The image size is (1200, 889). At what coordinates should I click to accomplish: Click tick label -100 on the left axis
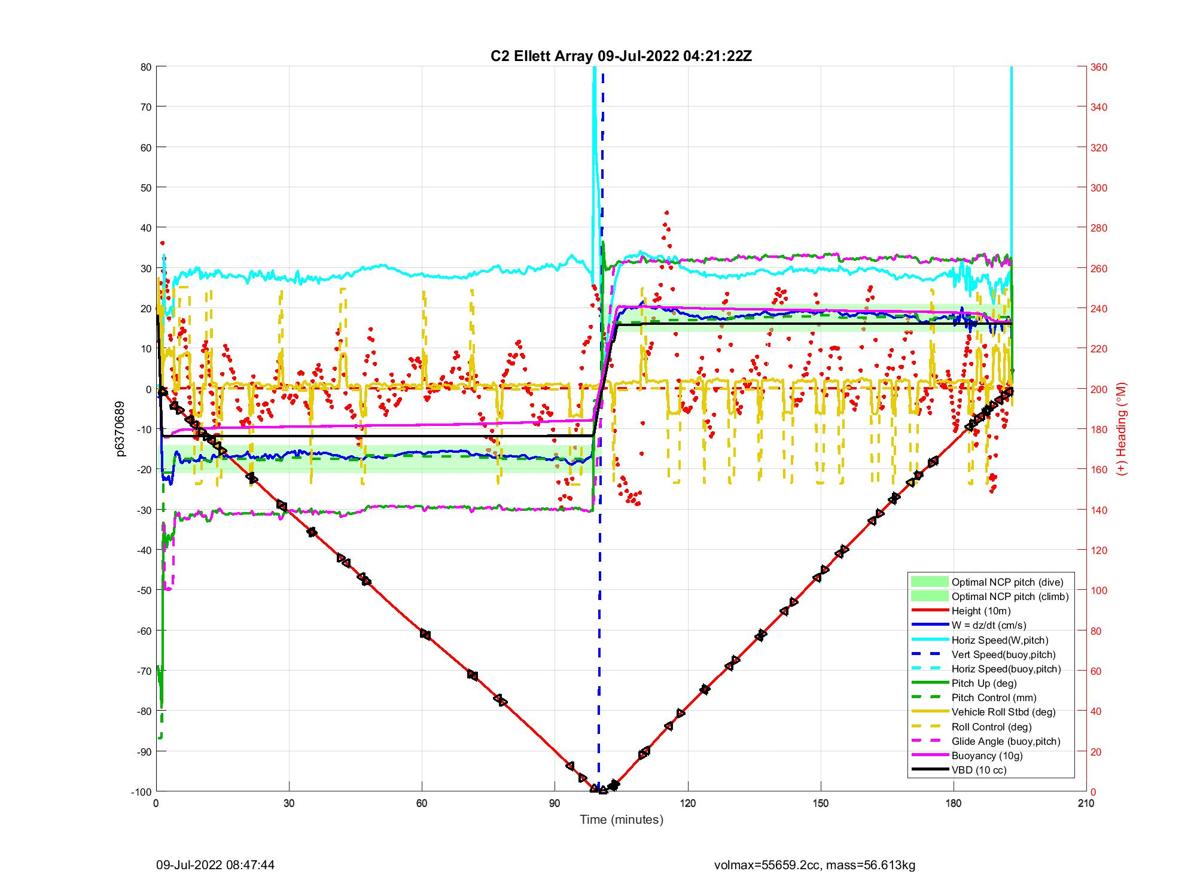[140, 791]
